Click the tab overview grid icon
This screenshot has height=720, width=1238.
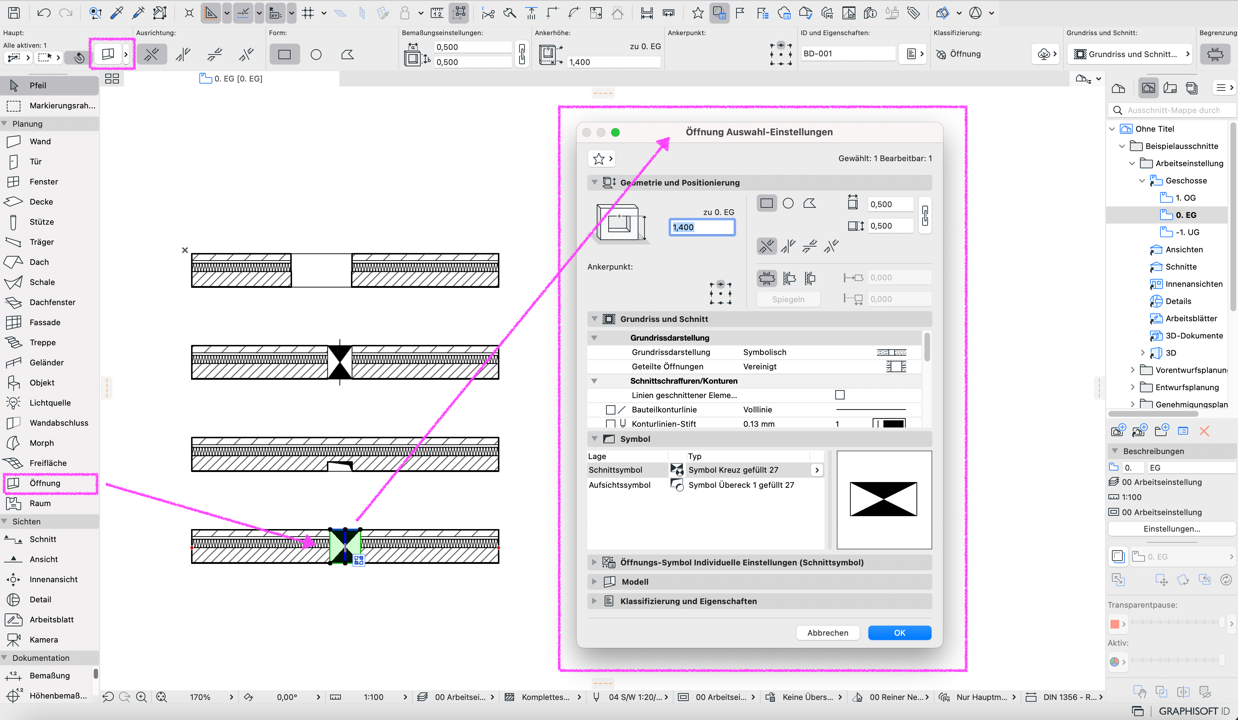112,78
